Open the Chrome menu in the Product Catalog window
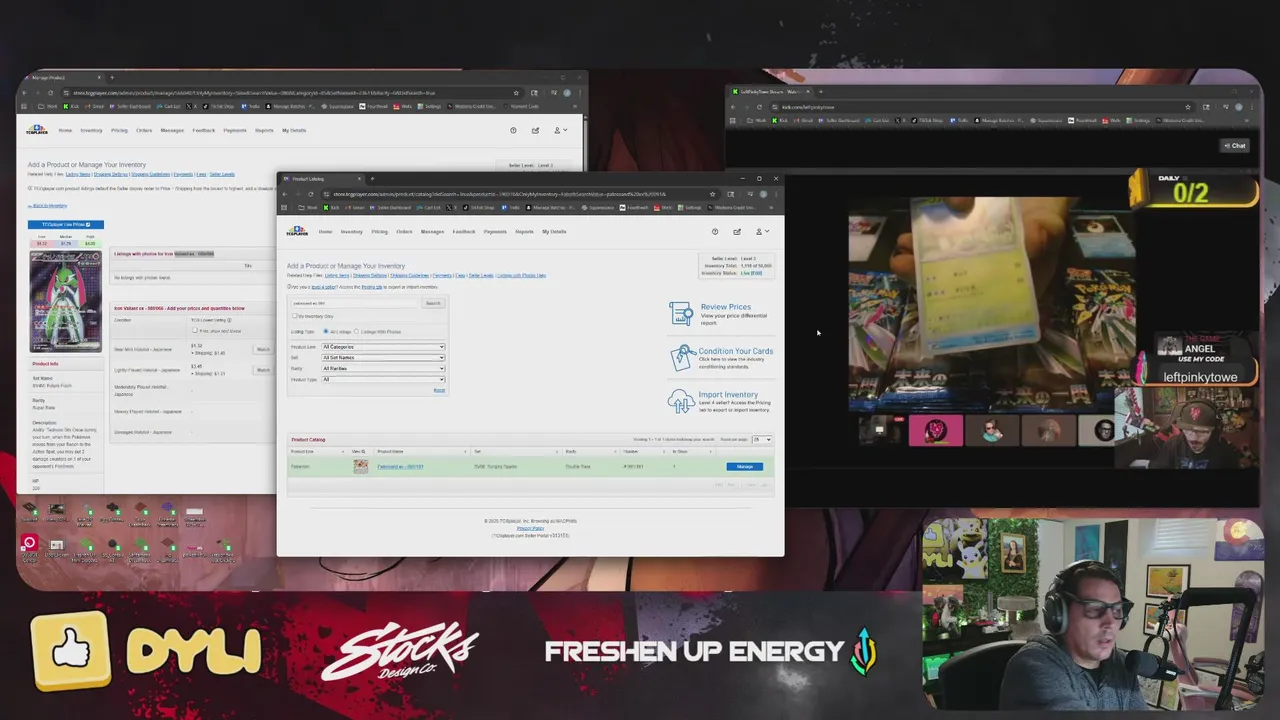This screenshot has width=1280, height=720. [x=776, y=194]
